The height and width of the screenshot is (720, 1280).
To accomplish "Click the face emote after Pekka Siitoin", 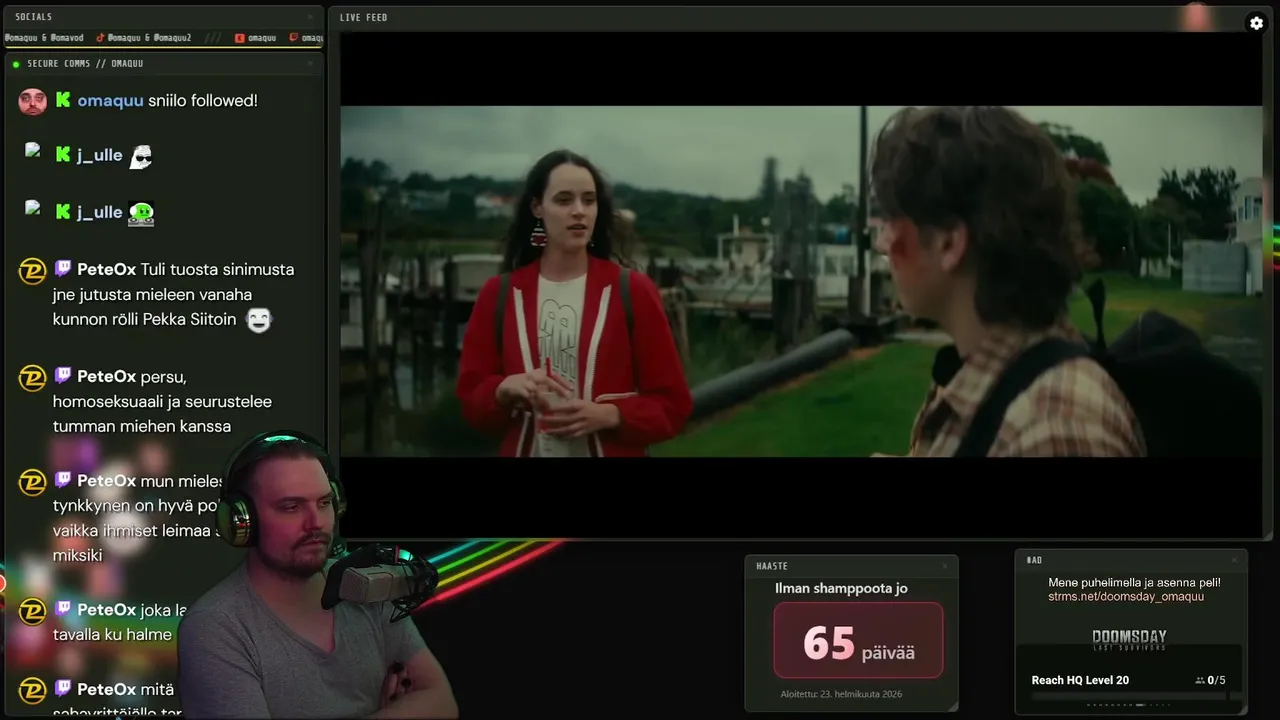I will pos(259,320).
